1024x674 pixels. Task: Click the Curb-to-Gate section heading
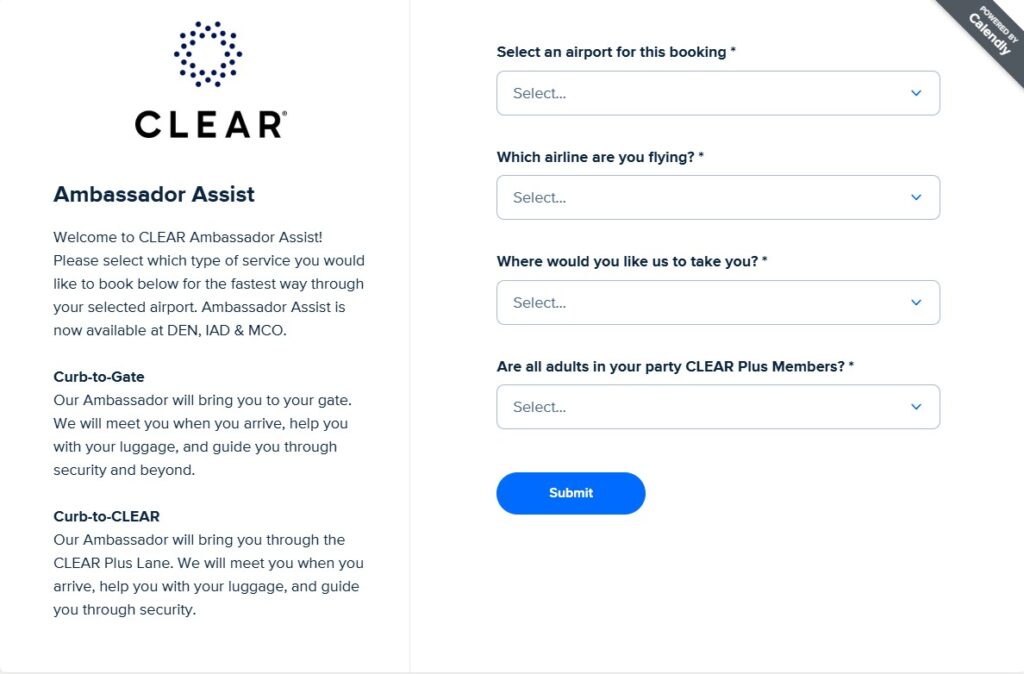(98, 377)
